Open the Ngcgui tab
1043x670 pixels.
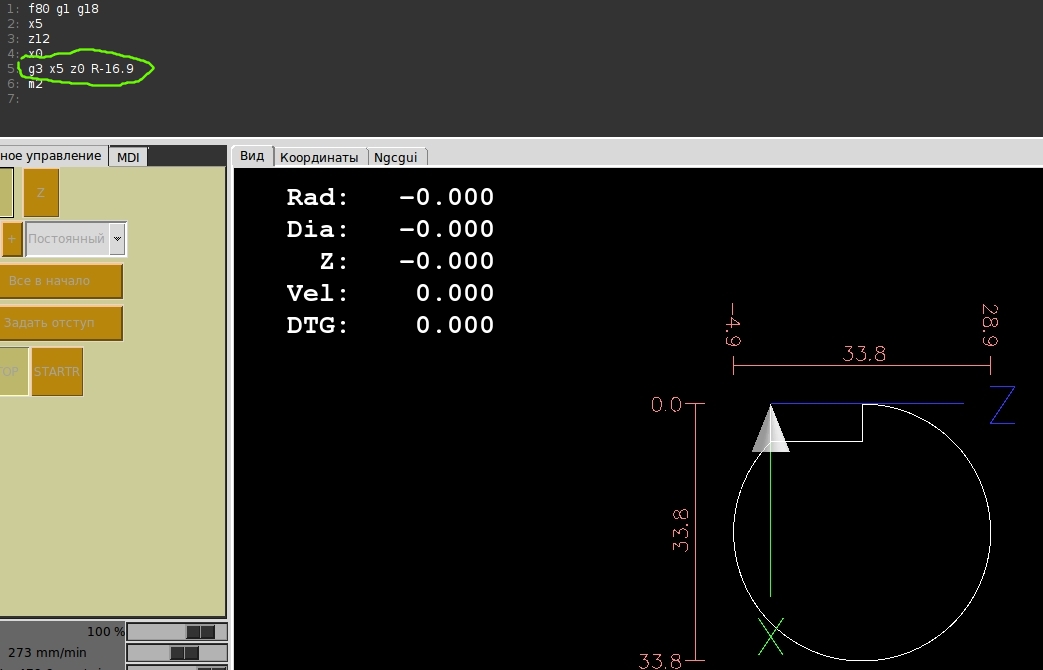tap(396, 158)
